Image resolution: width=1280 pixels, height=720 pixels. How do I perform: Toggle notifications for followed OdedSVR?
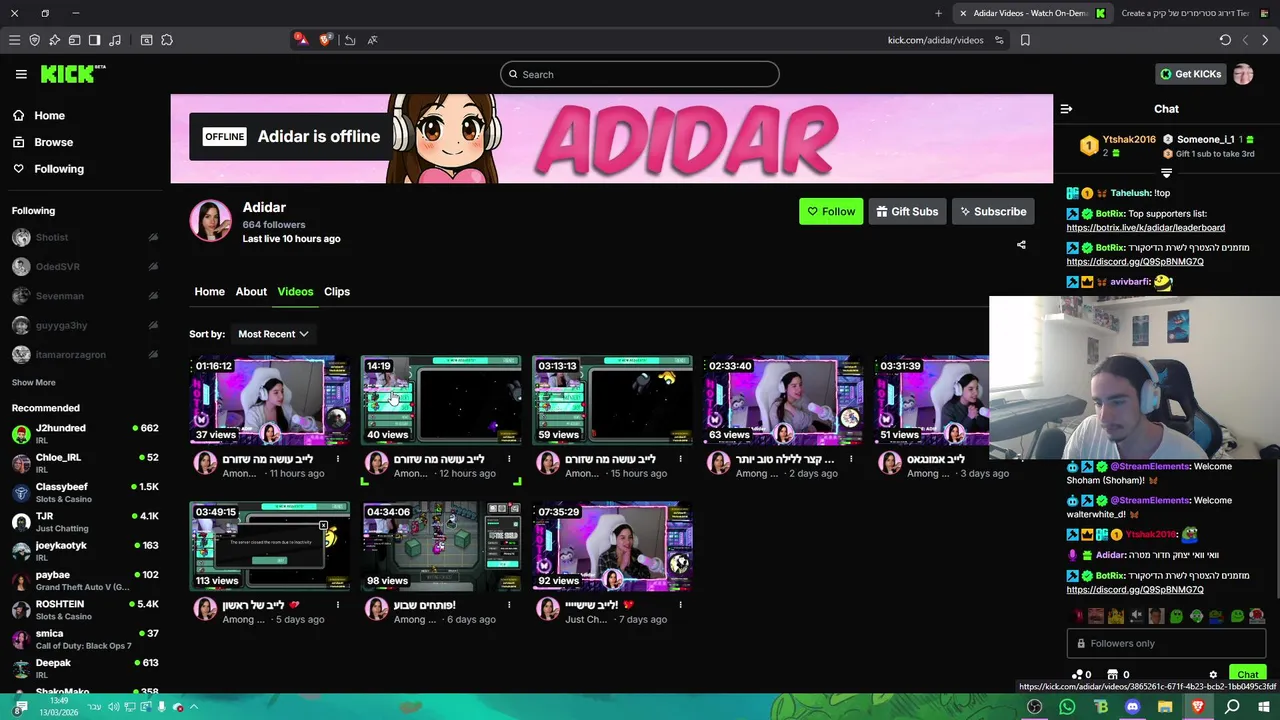coord(153,266)
